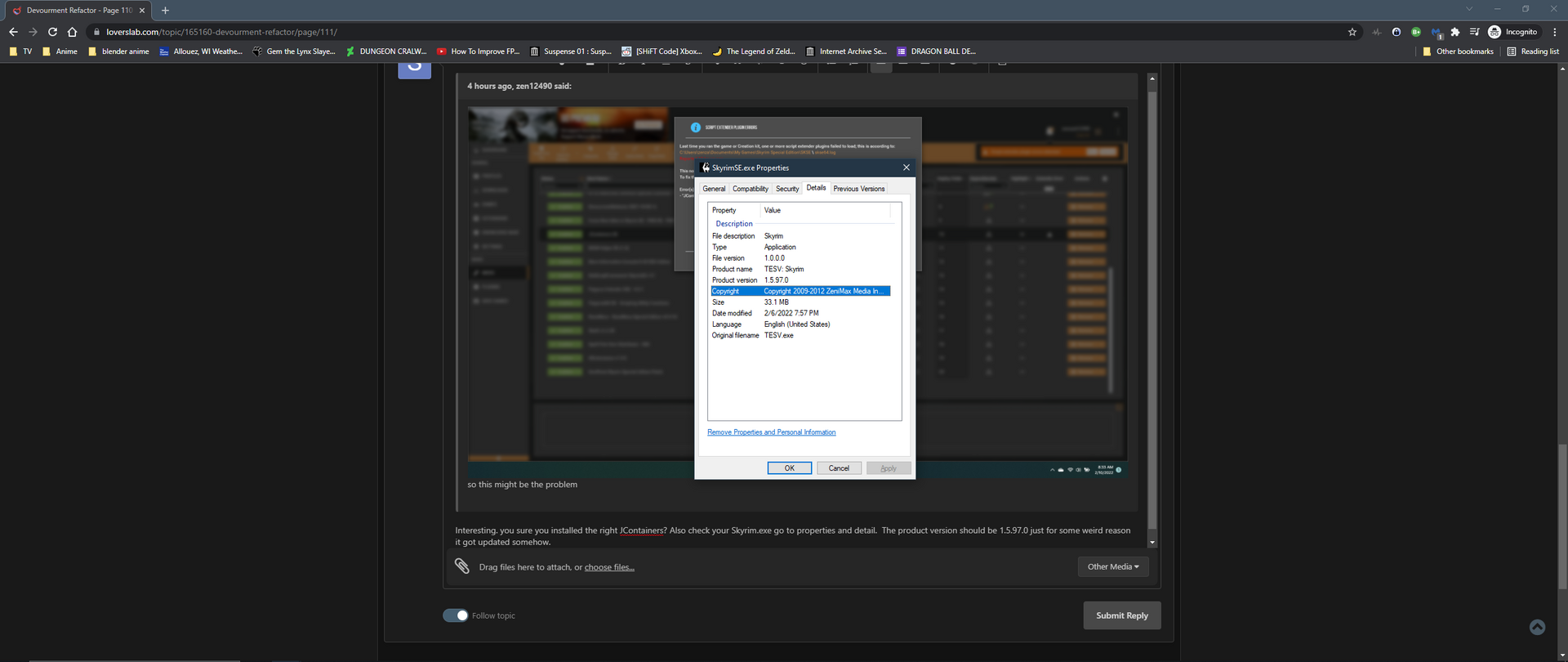Click the editor scrollbar down arrow

pos(1152,543)
